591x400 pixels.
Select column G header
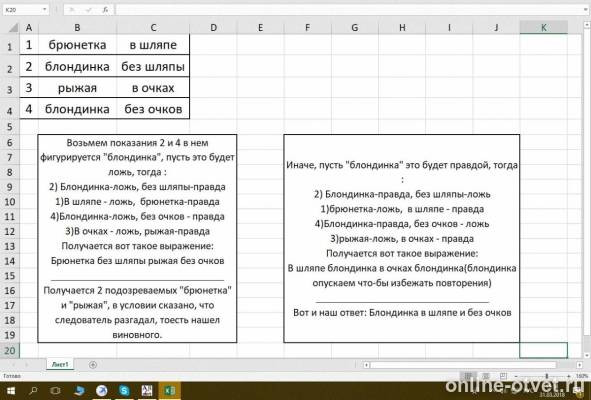[355, 28]
